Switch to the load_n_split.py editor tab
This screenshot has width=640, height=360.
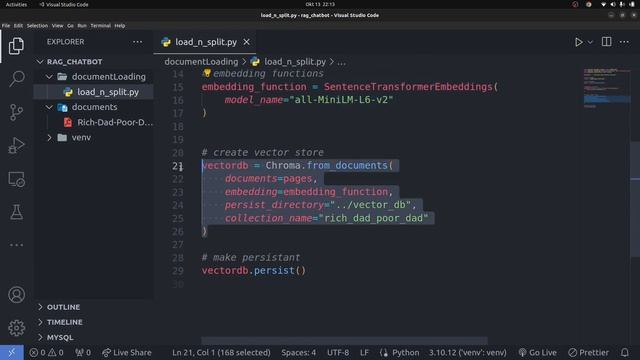tap(205, 42)
